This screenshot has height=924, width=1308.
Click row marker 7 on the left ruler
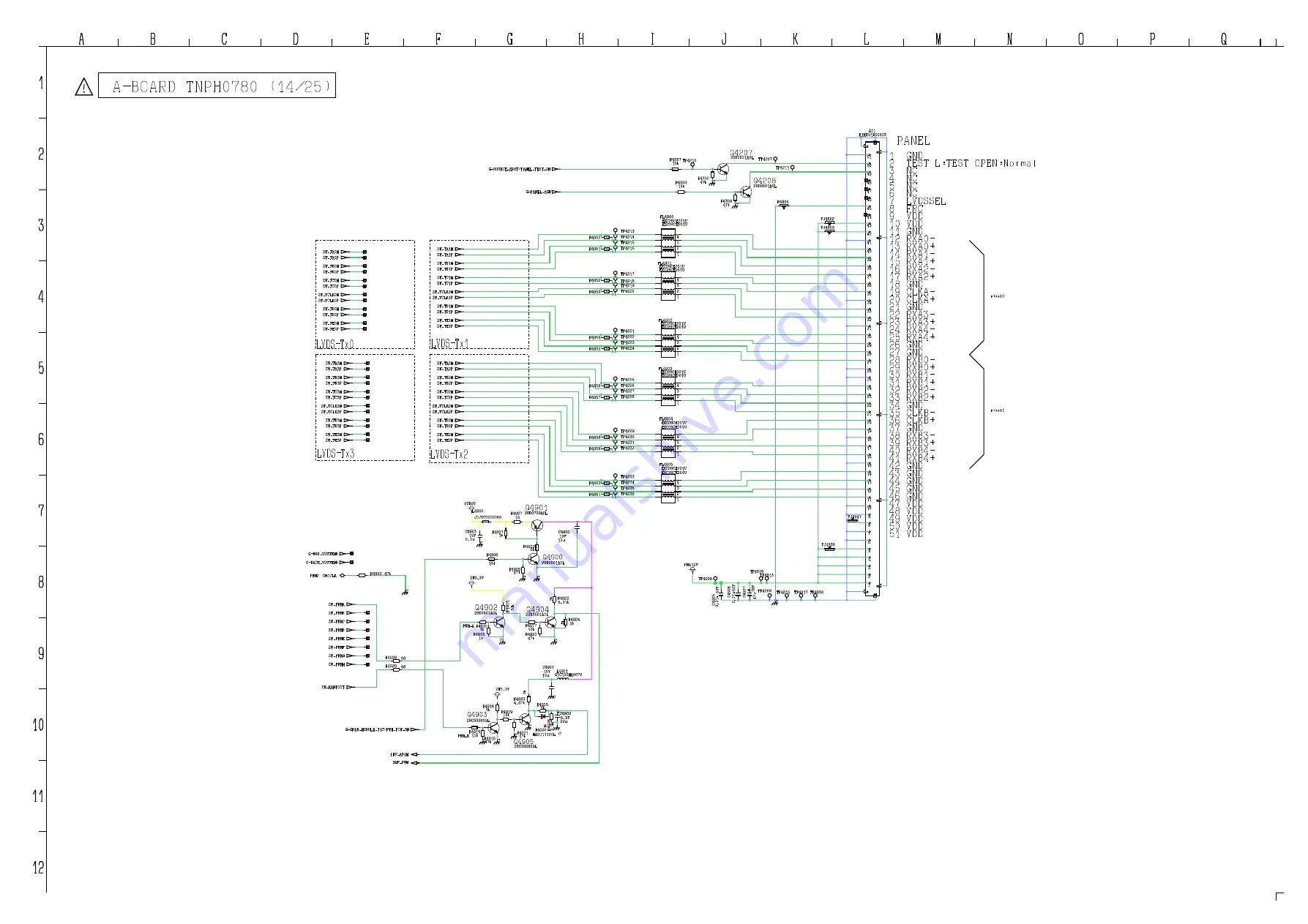(41, 511)
